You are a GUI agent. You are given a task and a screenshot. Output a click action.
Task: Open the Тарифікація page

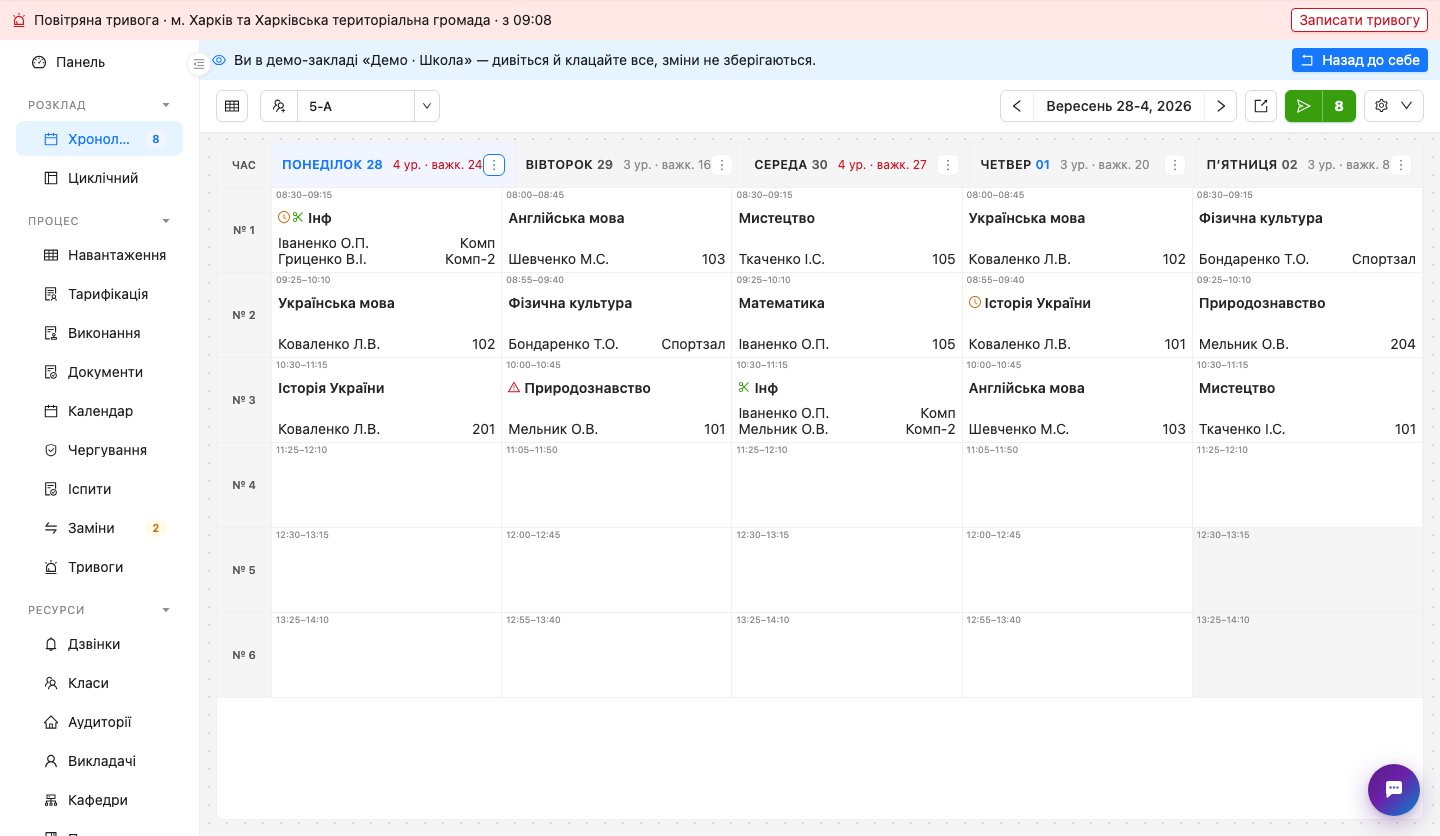[99, 294]
